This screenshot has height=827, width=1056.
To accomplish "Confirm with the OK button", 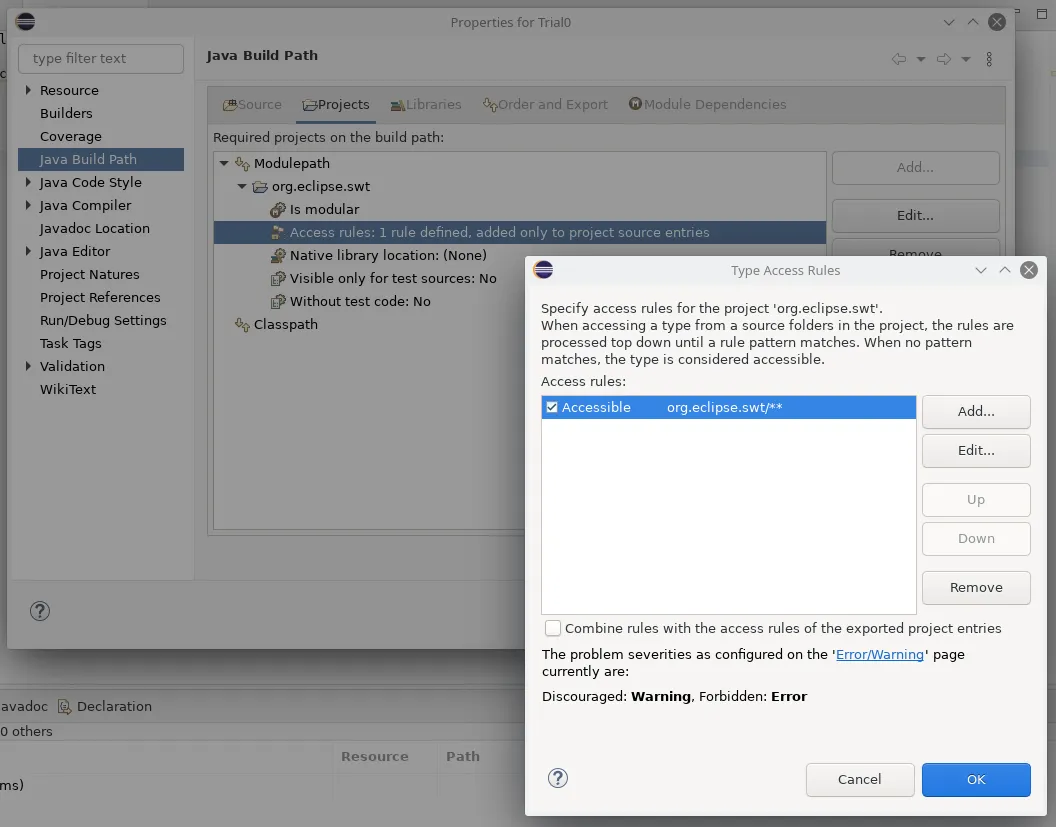I will (976, 780).
